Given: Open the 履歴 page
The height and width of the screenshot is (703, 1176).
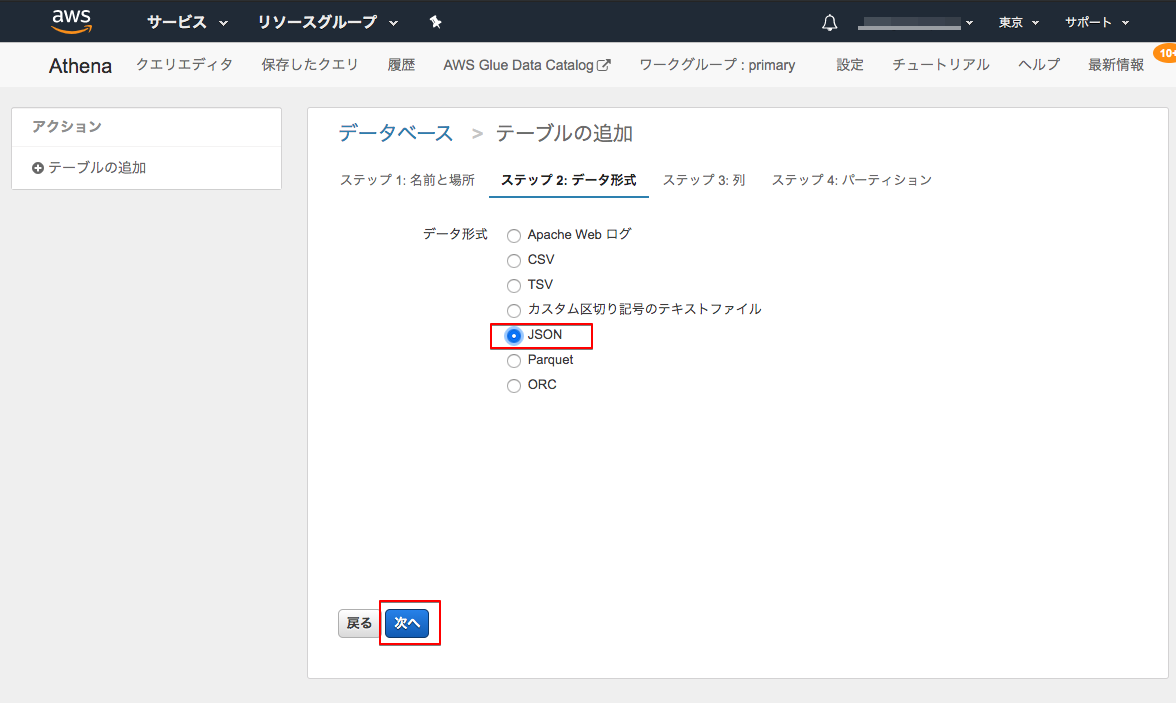Looking at the screenshot, I should (x=401, y=65).
